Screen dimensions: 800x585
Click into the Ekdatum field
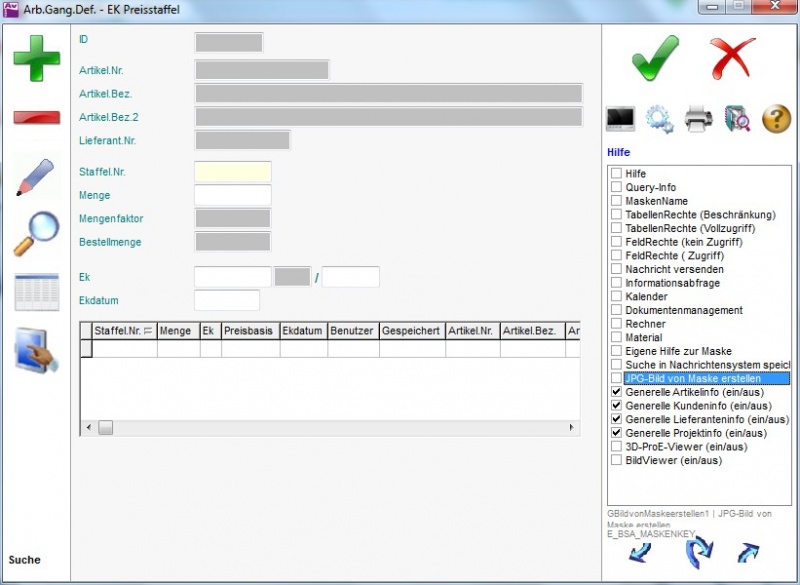(226, 300)
